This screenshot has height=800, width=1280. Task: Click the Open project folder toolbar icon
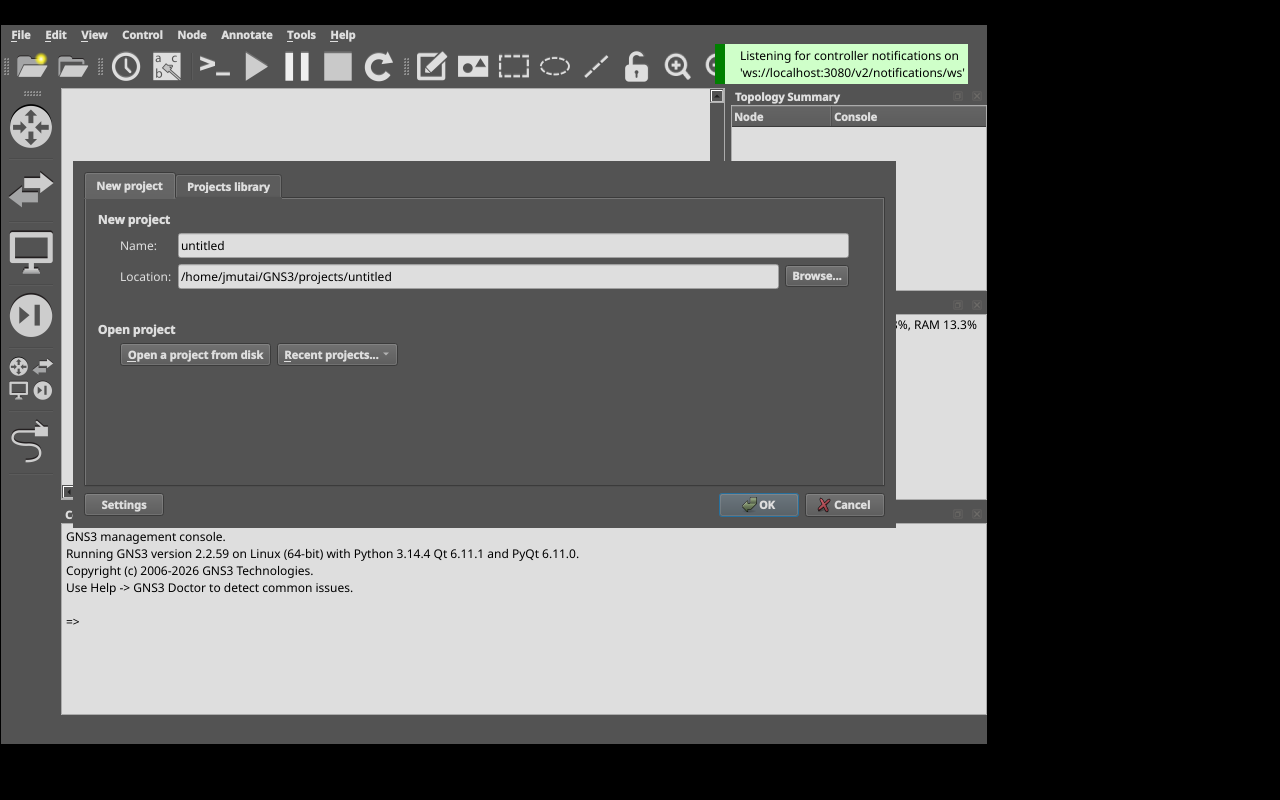click(x=73, y=66)
